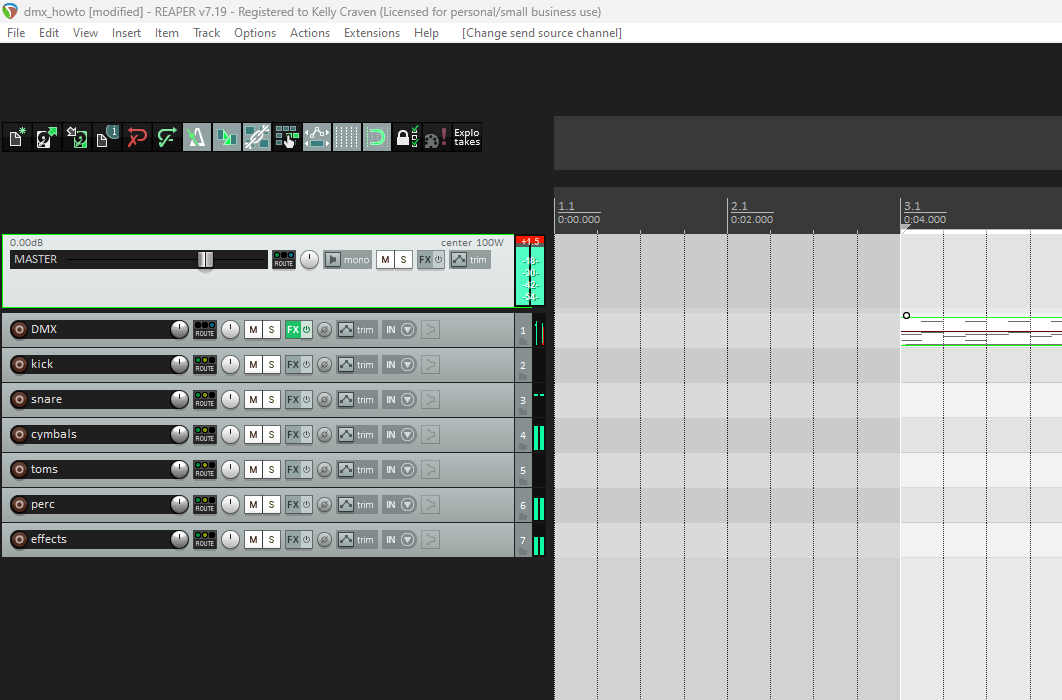Click ruler marker 2.1 at 0:02.000

751,213
